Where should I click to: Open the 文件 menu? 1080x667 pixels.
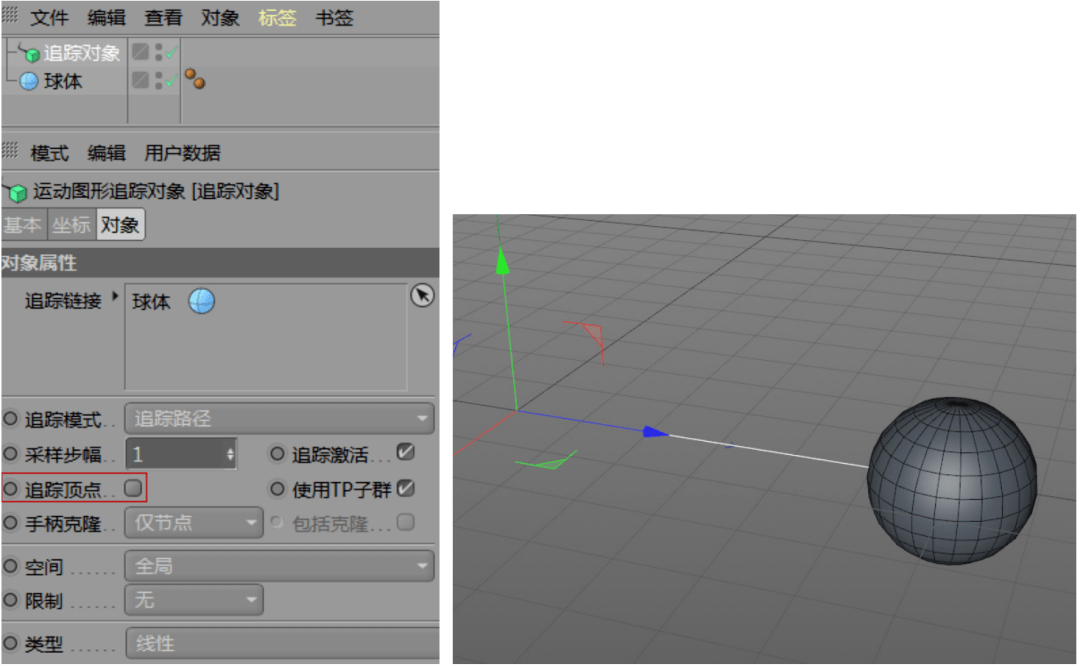tap(50, 17)
